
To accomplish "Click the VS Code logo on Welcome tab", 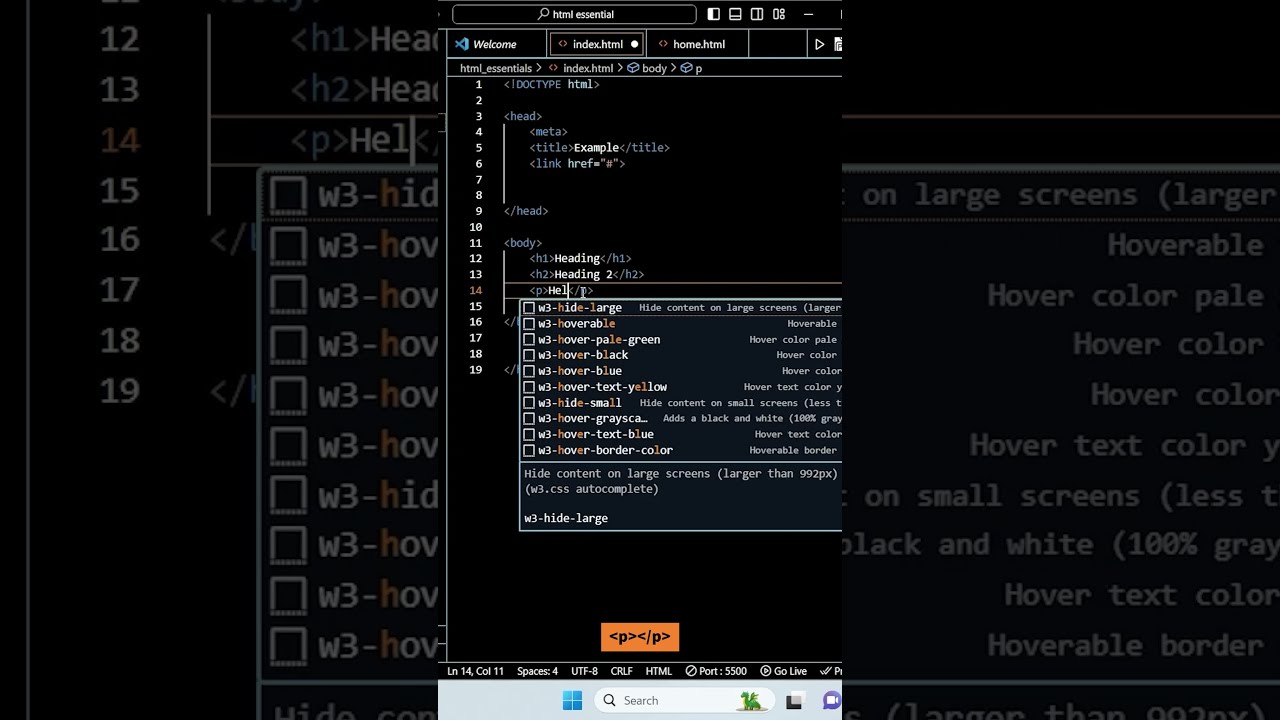I will point(462,44).
